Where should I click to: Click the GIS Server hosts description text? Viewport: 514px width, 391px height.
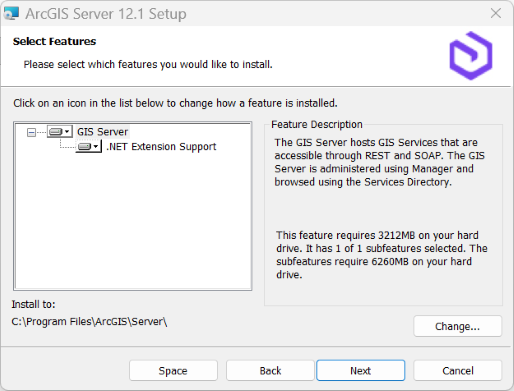(379, 162)
